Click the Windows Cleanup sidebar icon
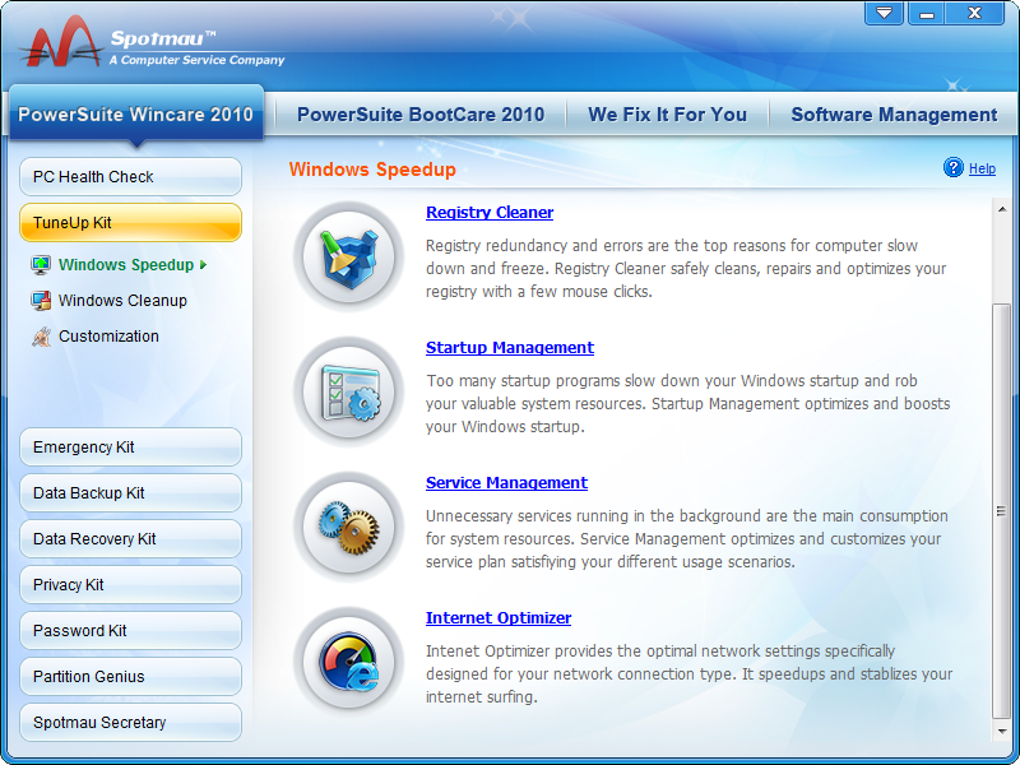 click(x=41, y=301)
